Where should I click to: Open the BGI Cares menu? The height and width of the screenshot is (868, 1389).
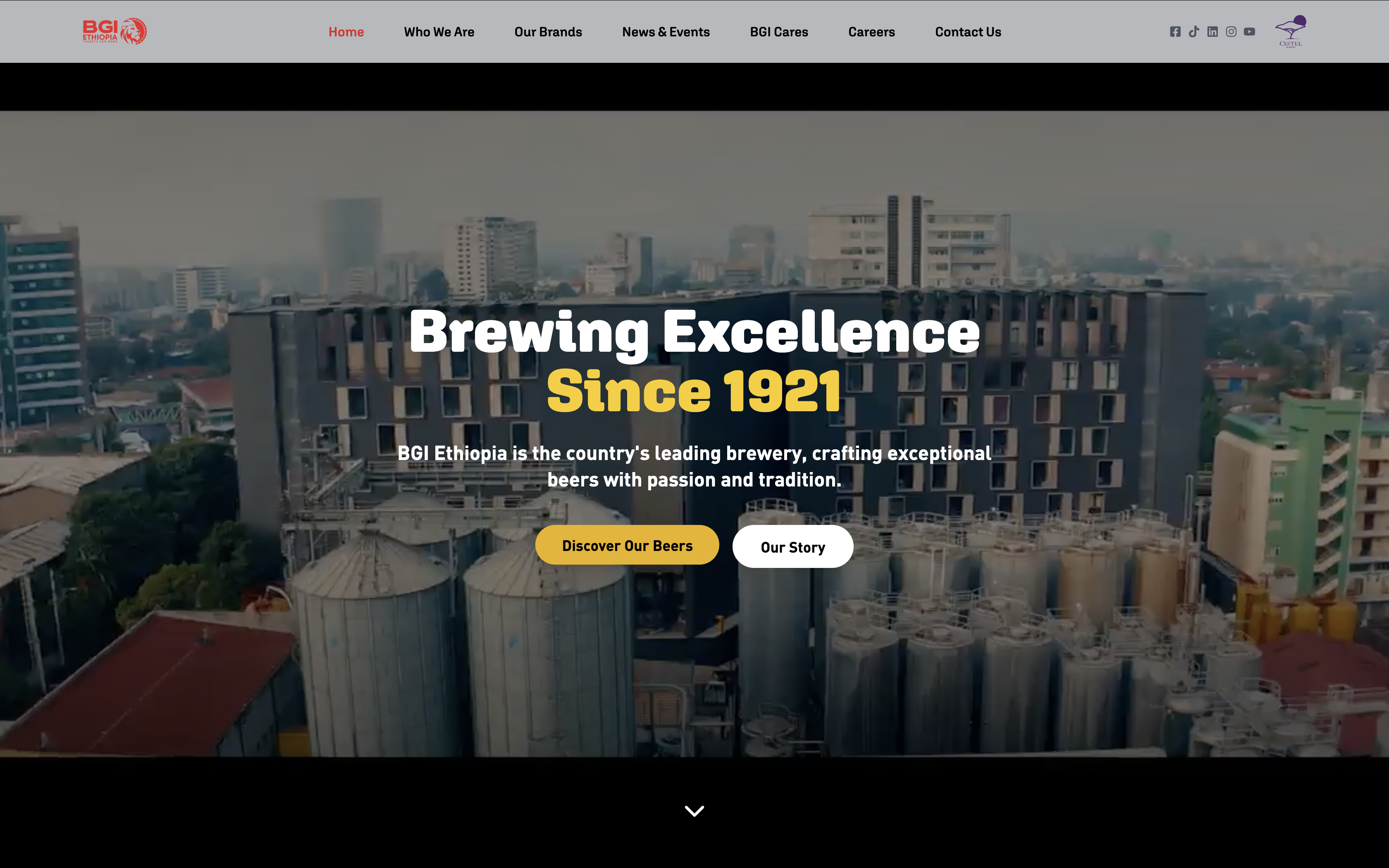[779, 32]
